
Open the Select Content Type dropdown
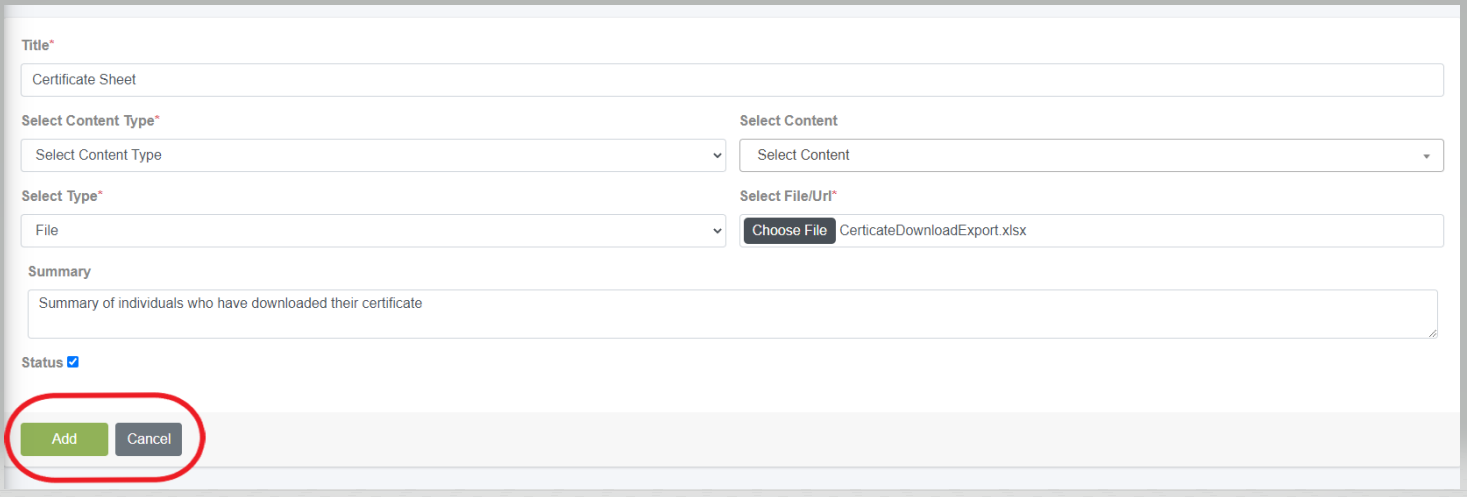click(x=373, y=155)
